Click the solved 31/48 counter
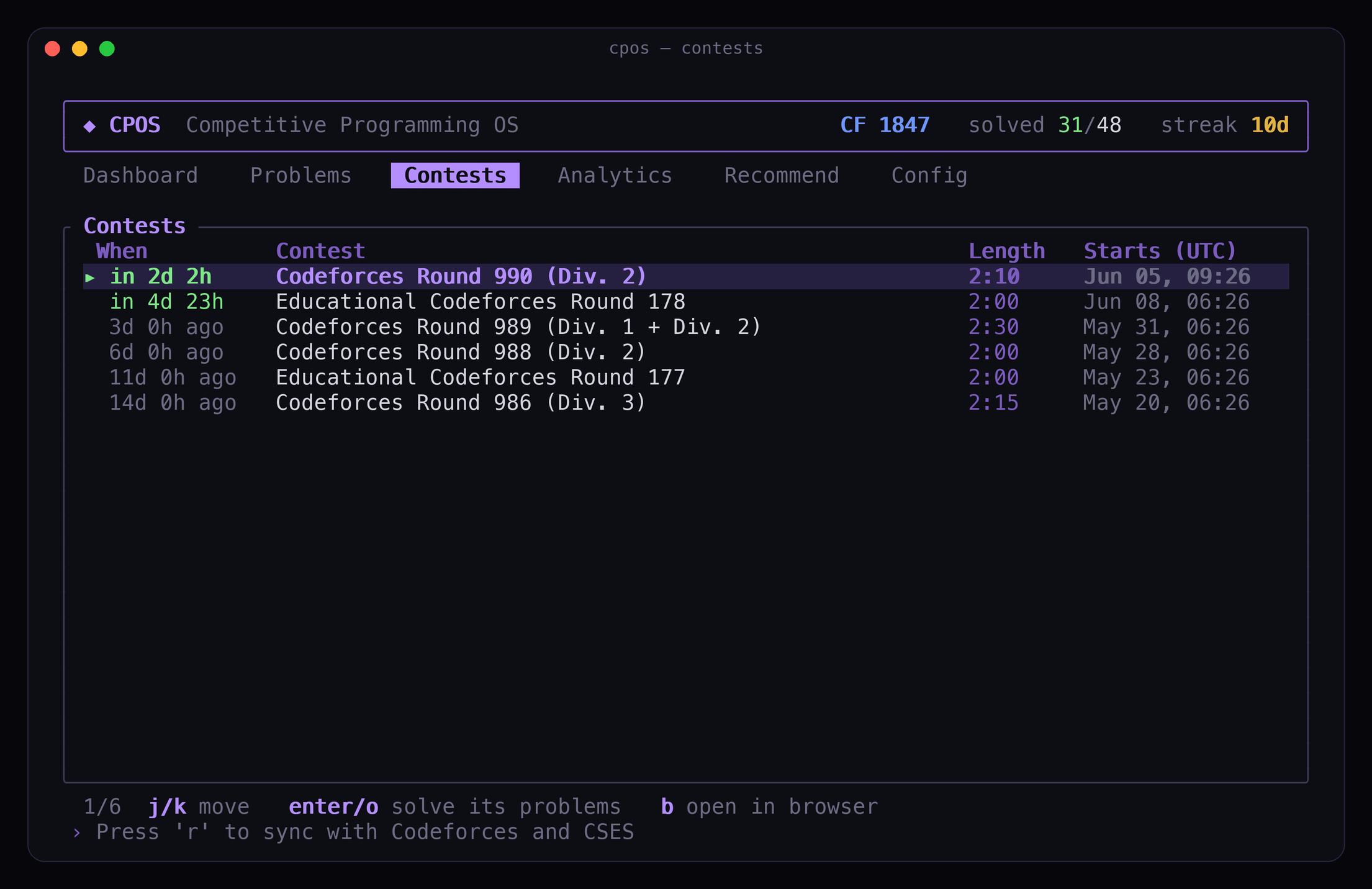Viewport: 1372px width, 889px height. click(1045, 125)
